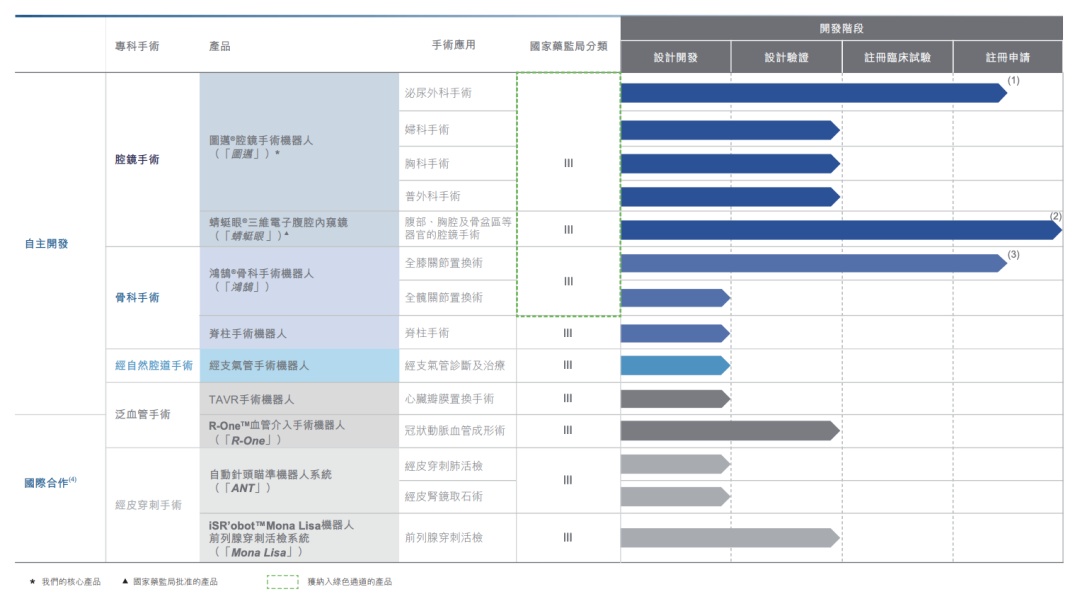Viewport: 1080px width, 599px height.
Task: Click the star icon in the legend
Action: coord(32,581)
